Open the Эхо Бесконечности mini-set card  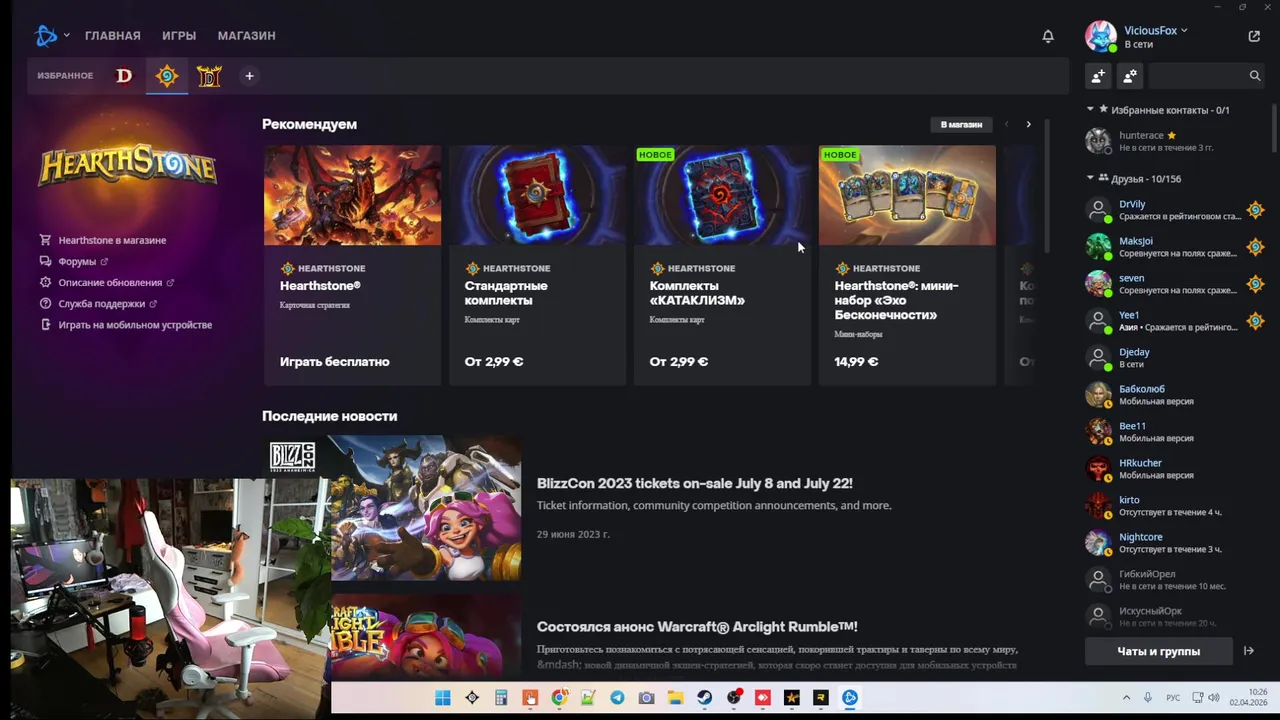pyautogui.click(x=907, y=265)
